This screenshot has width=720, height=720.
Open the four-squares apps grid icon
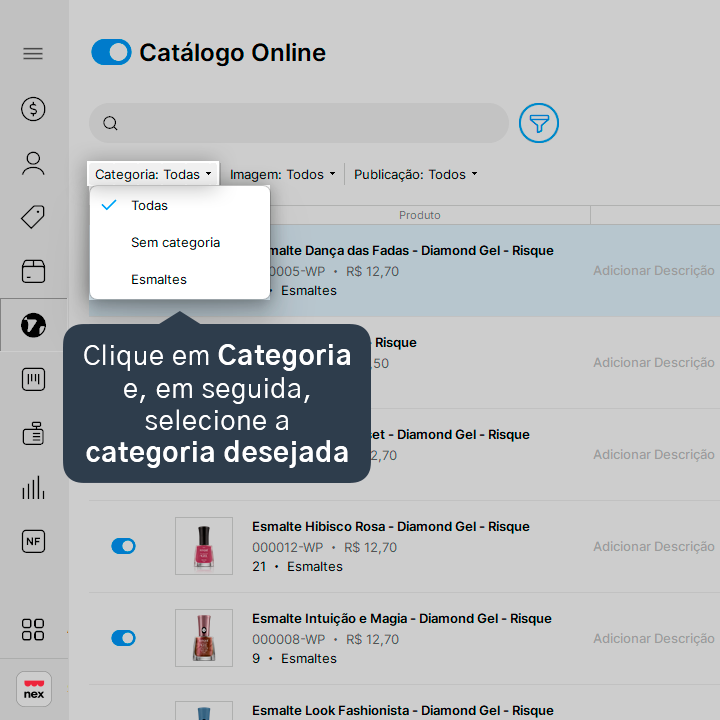pyautogui.click(x=33, y=630)
